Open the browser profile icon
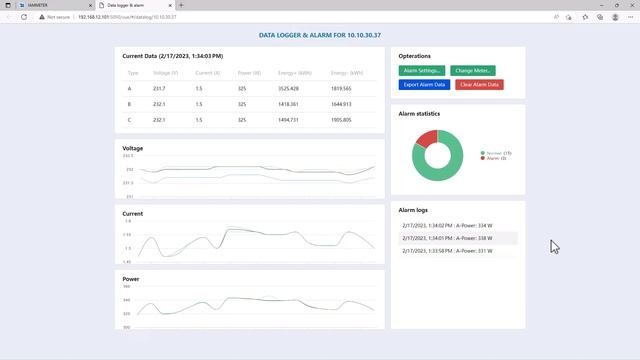This screenshot has height=360, width=640. (615, 17)
